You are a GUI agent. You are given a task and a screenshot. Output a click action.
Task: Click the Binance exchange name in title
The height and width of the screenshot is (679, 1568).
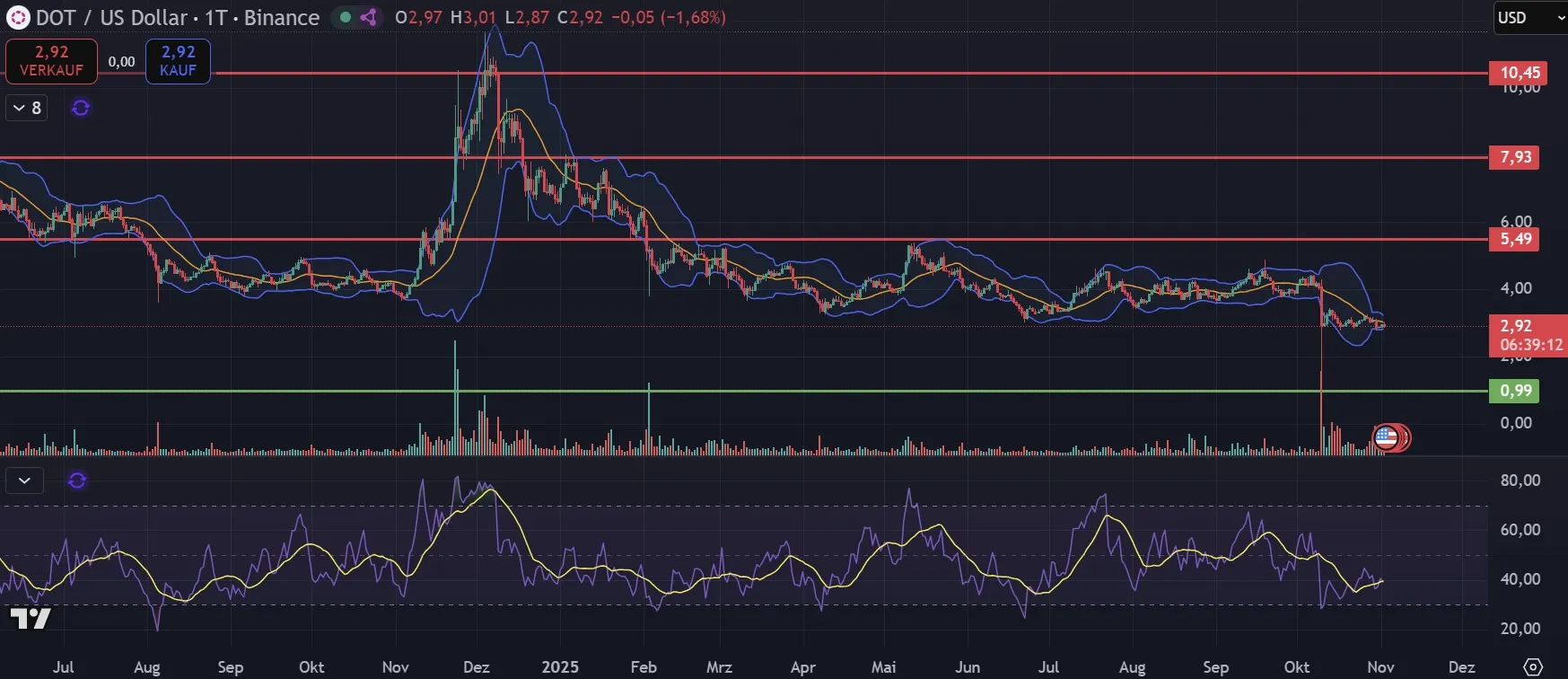click(282, 17)
